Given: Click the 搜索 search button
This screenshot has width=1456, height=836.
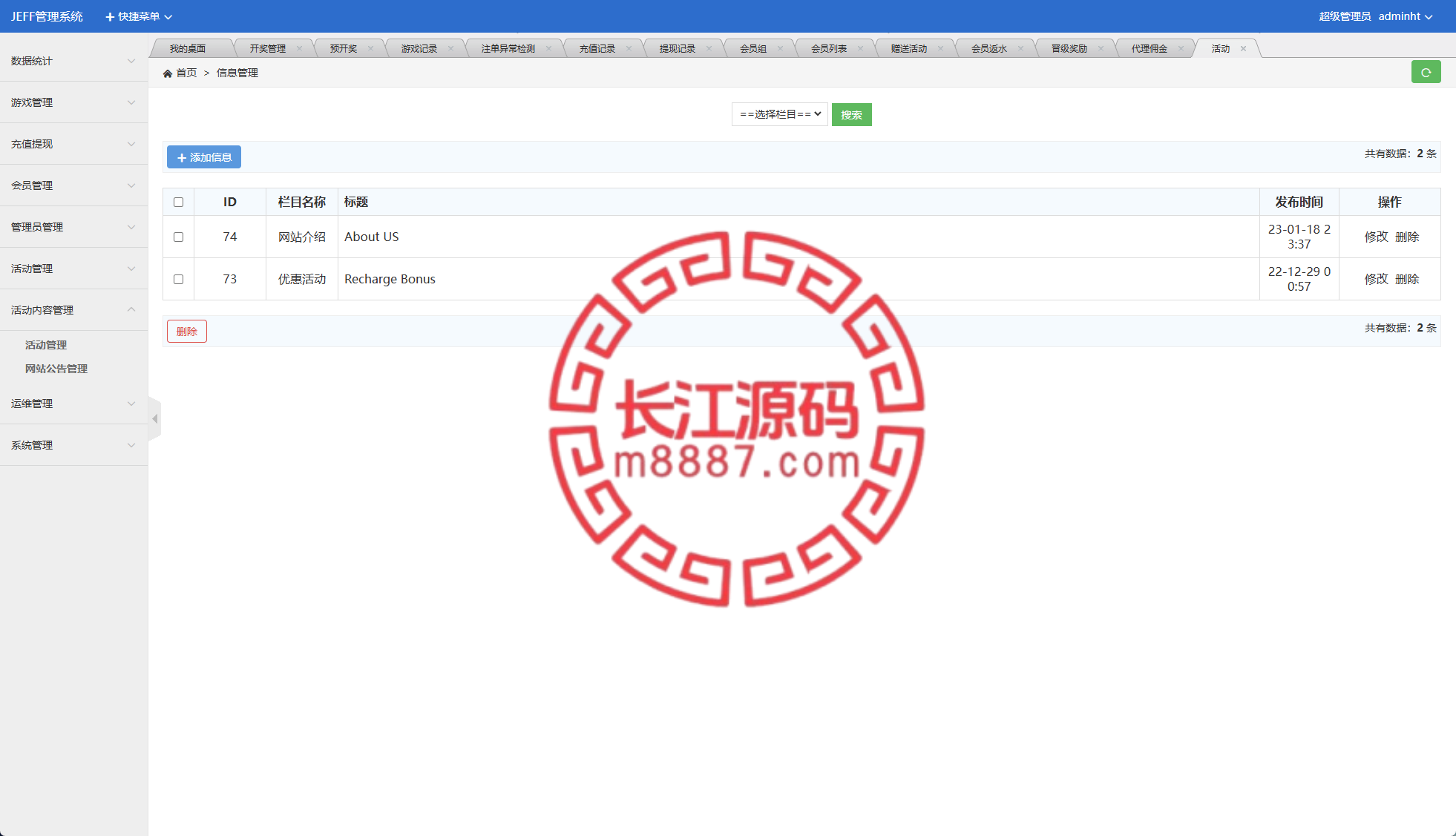Looking at the screenshot, I should click(x=851, y=115).
